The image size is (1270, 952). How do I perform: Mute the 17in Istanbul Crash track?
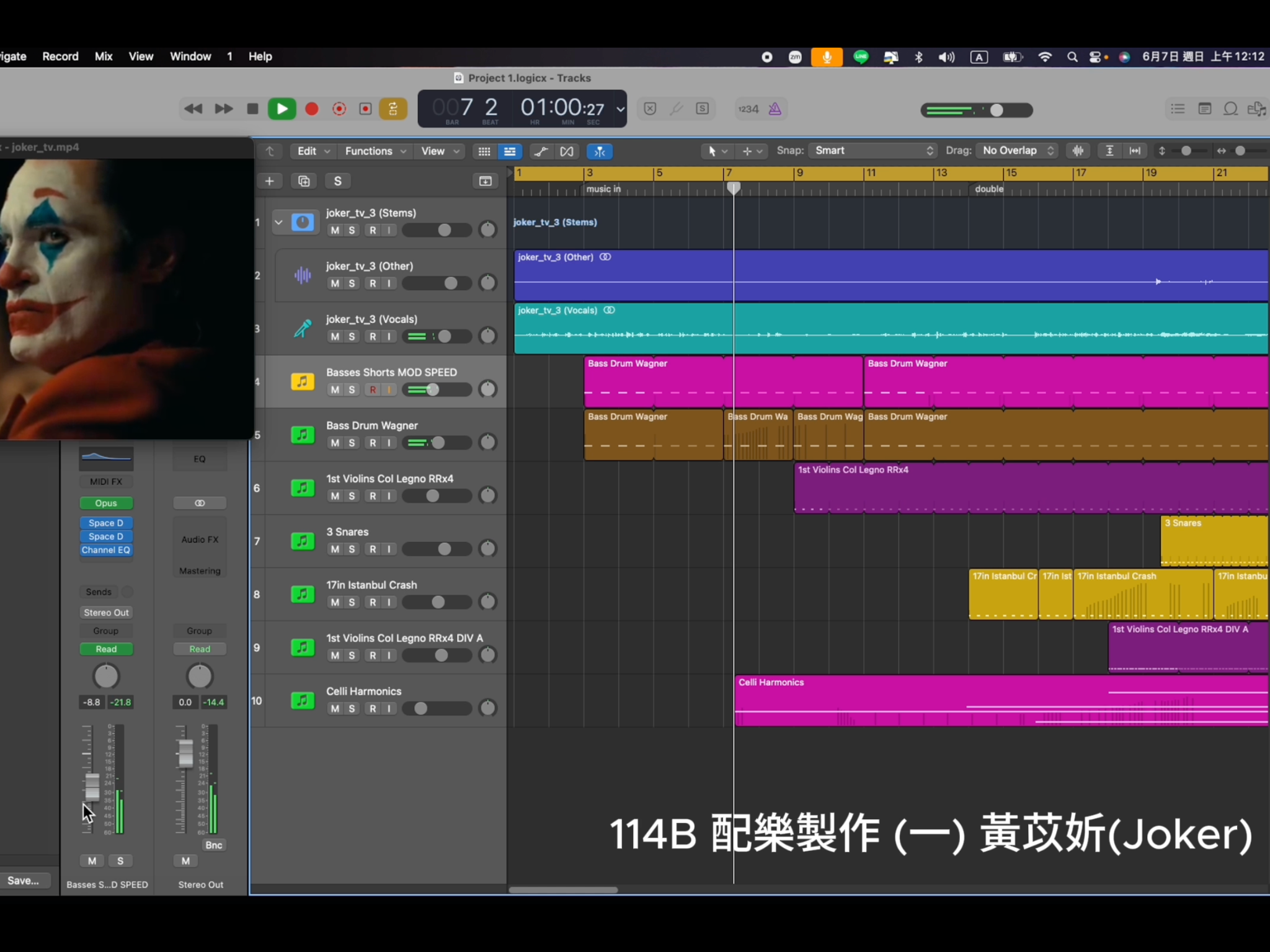pos(335,602)
